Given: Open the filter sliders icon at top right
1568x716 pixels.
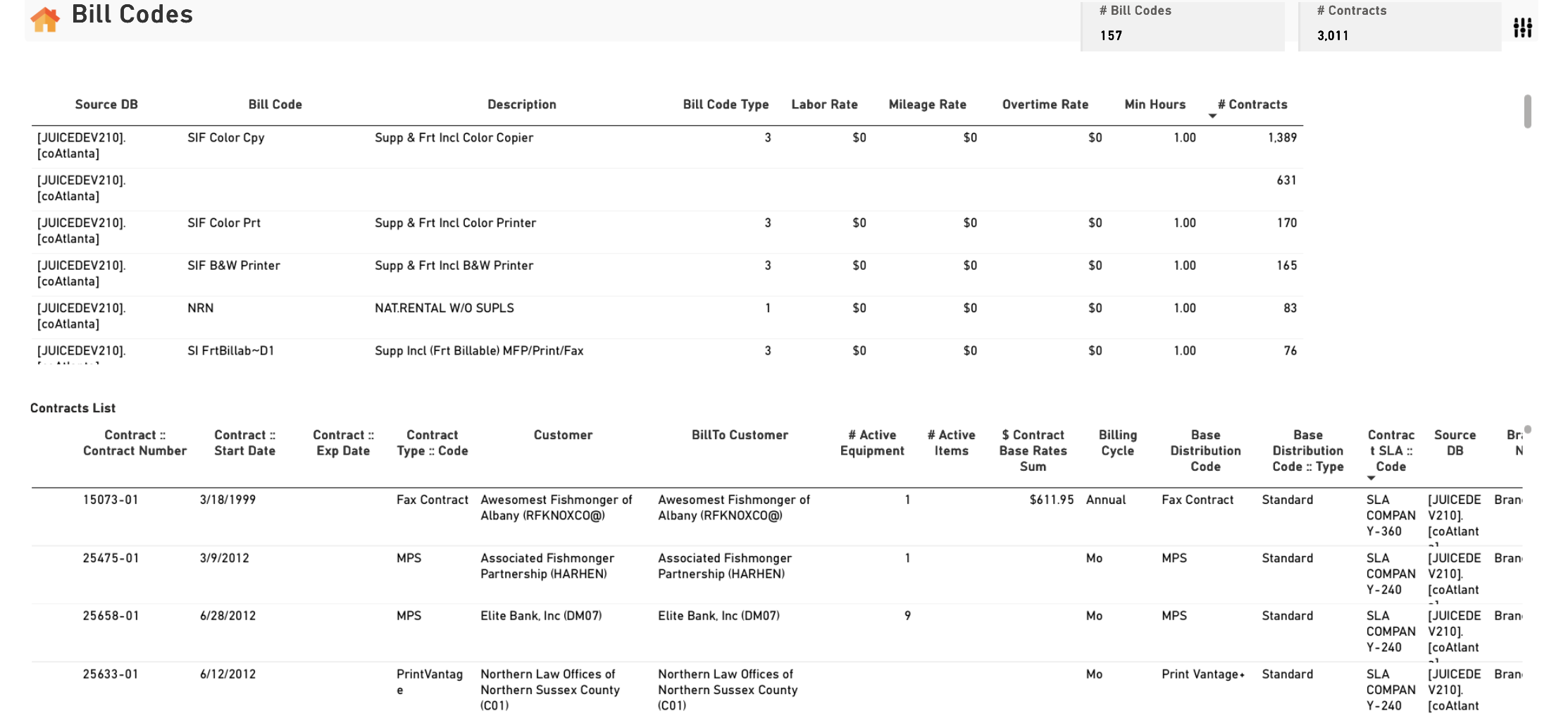Looking at the screenshot, I should click(1522, 27).
